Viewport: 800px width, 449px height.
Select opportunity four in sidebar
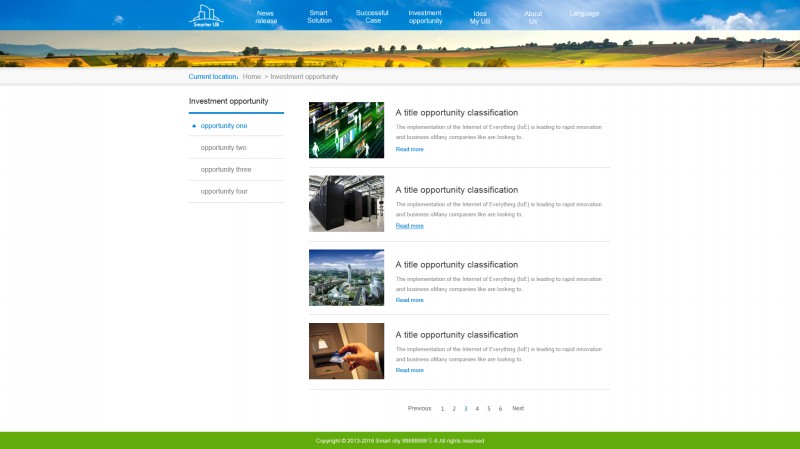223,191
